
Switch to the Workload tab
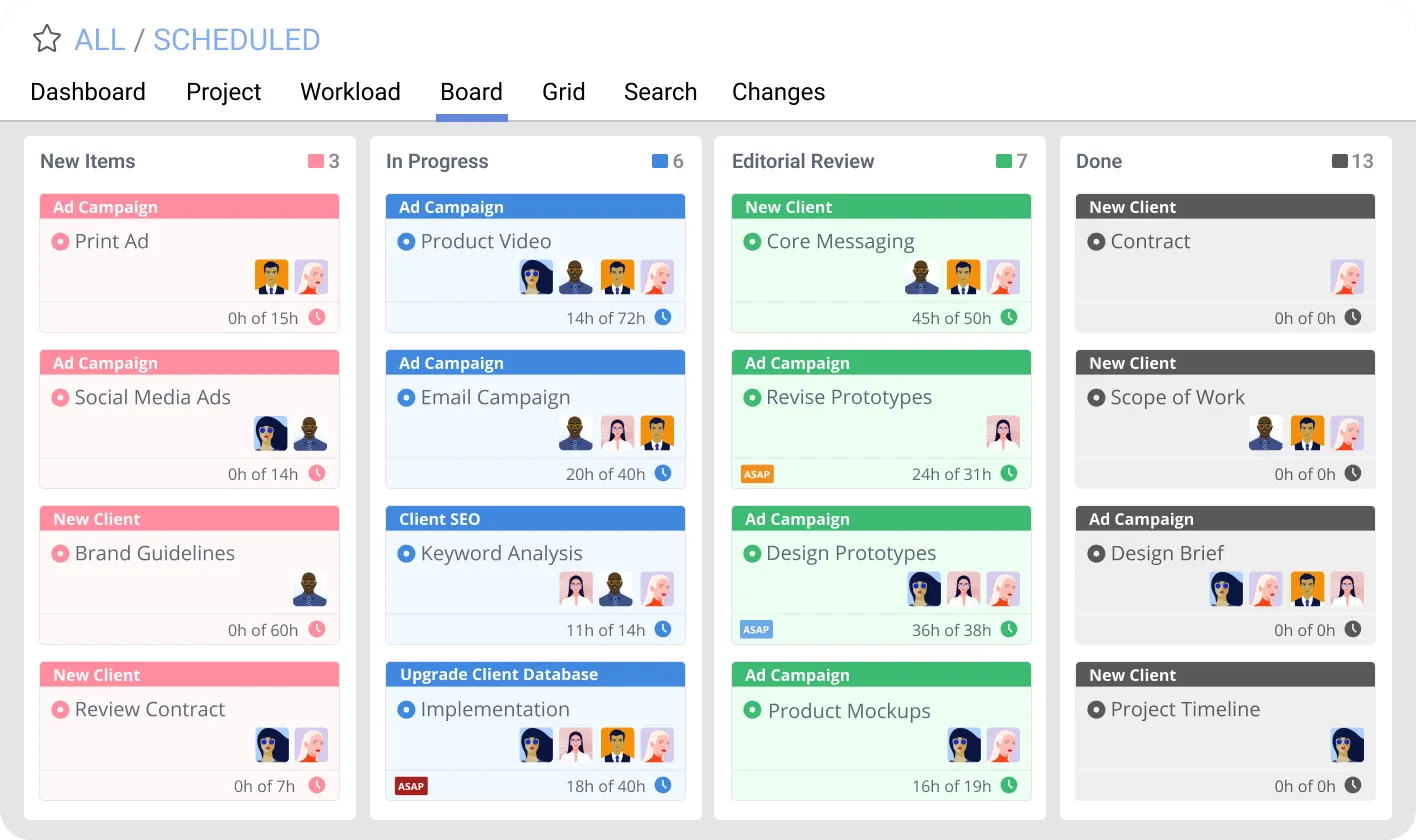point(350,92)
